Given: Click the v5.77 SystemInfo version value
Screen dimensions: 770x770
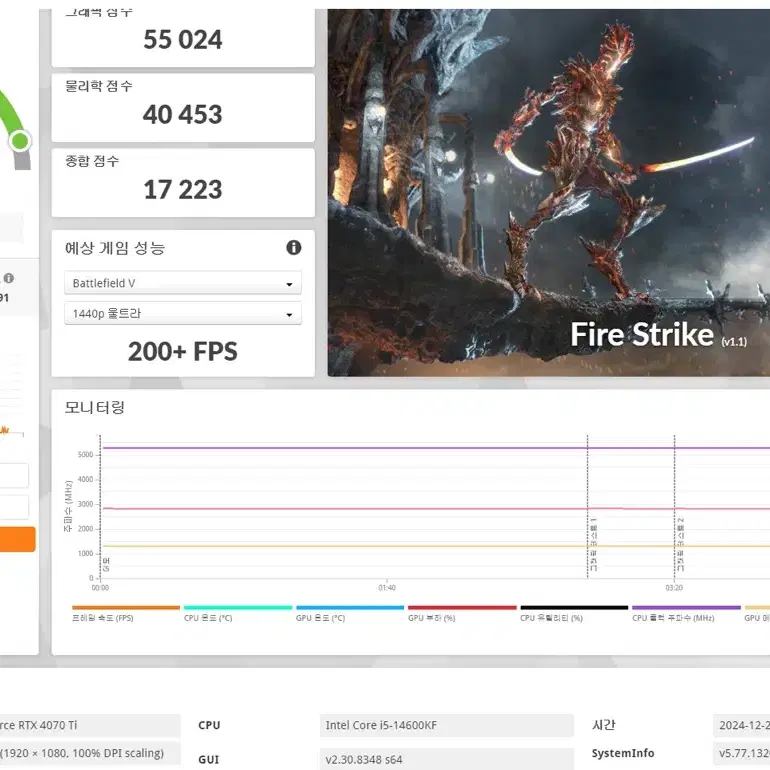Looking at the screenshot, I should point(742,753).
